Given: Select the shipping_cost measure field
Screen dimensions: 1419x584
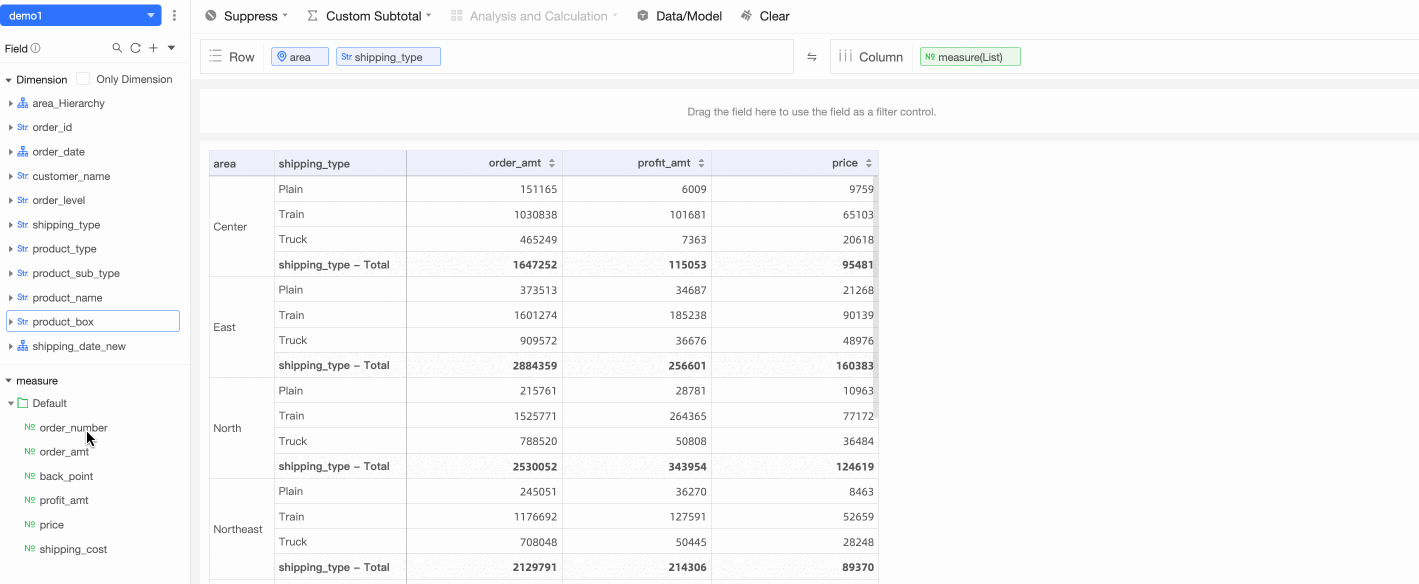Looking at the screenshot, I should click(x=73, y=549).
